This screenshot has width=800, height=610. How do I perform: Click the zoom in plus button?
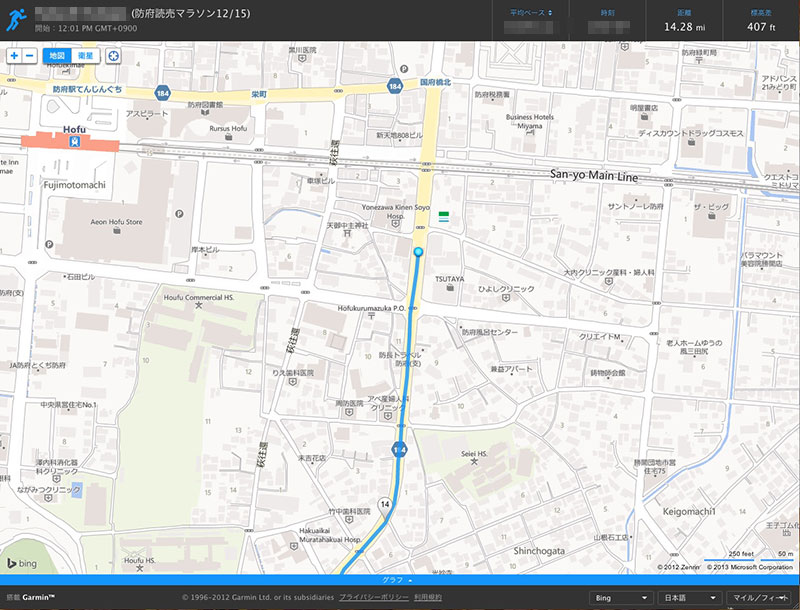(14, 55)
